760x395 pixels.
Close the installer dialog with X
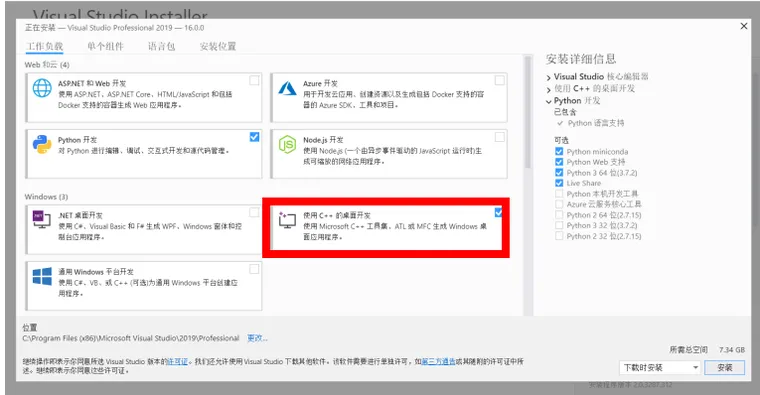point(744,26)
